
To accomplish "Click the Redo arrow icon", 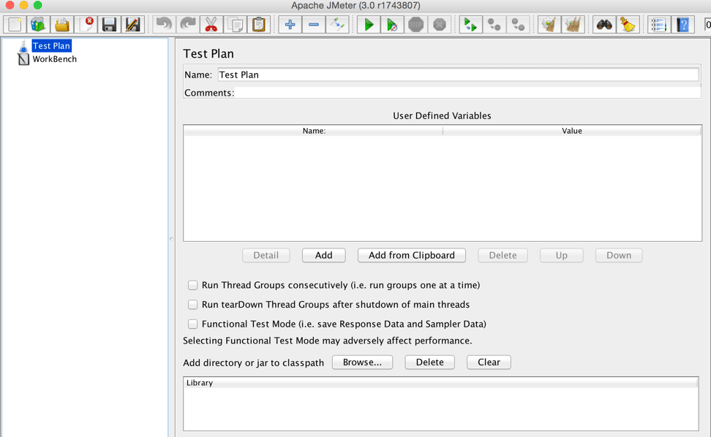I will tap(187, 24).
